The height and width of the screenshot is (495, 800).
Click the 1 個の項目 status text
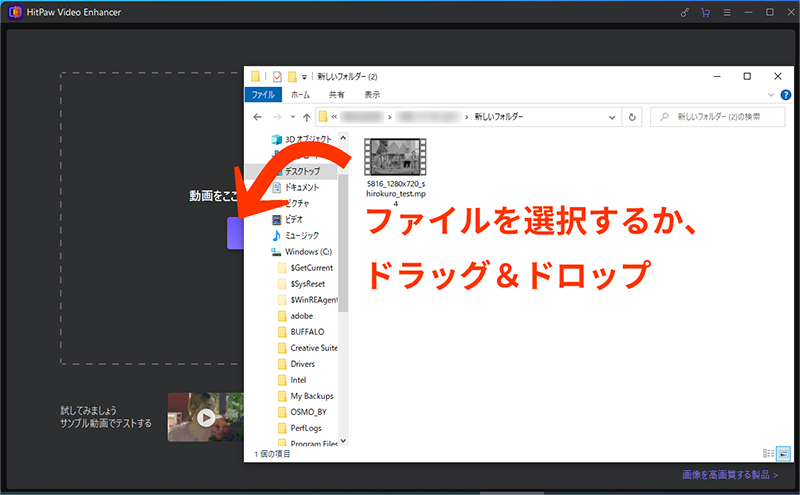(x=271, y=454)
